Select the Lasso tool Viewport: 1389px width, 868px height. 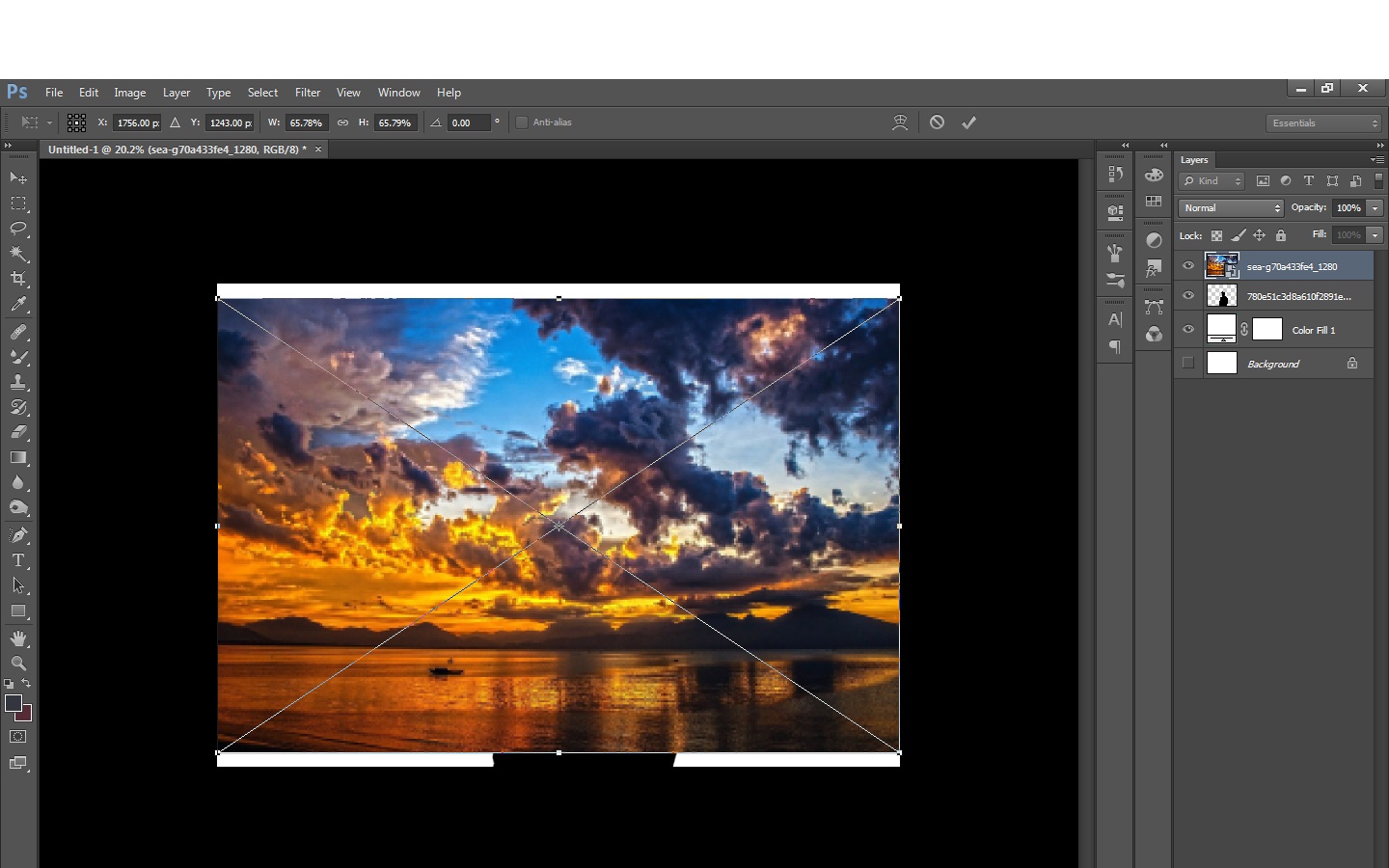click(18, 229)
